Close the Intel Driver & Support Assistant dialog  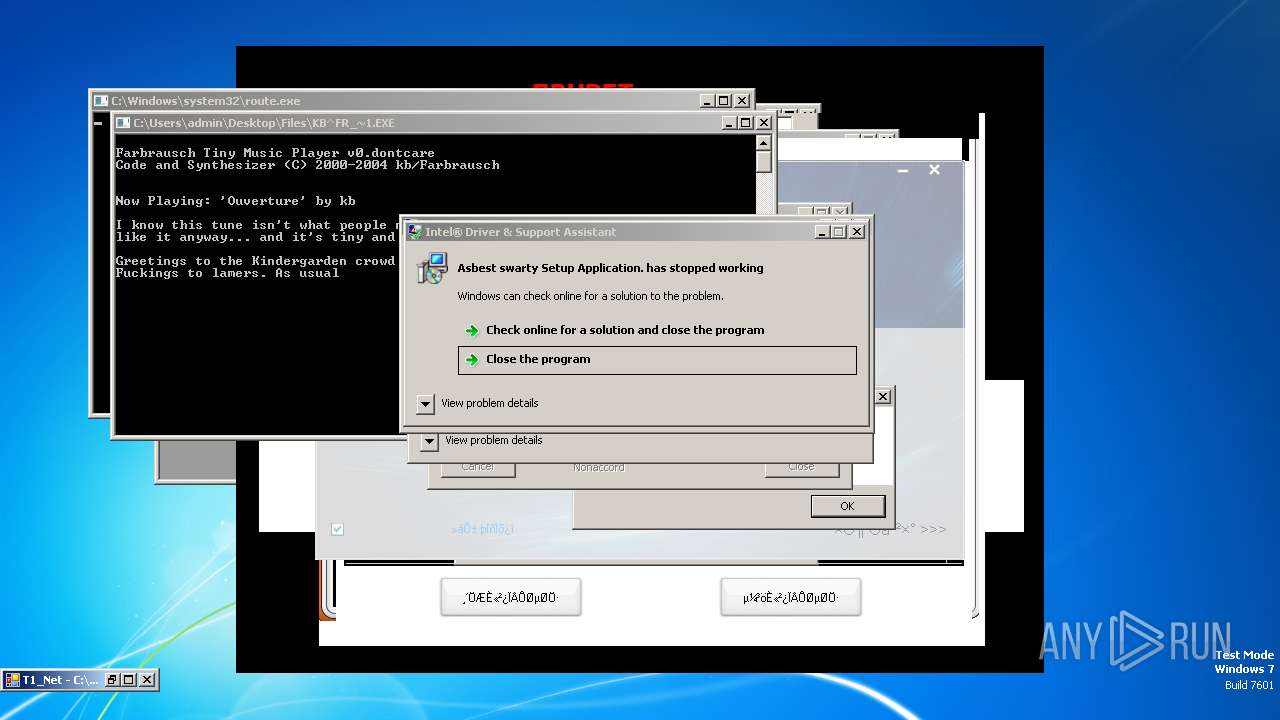click(857, 231)
